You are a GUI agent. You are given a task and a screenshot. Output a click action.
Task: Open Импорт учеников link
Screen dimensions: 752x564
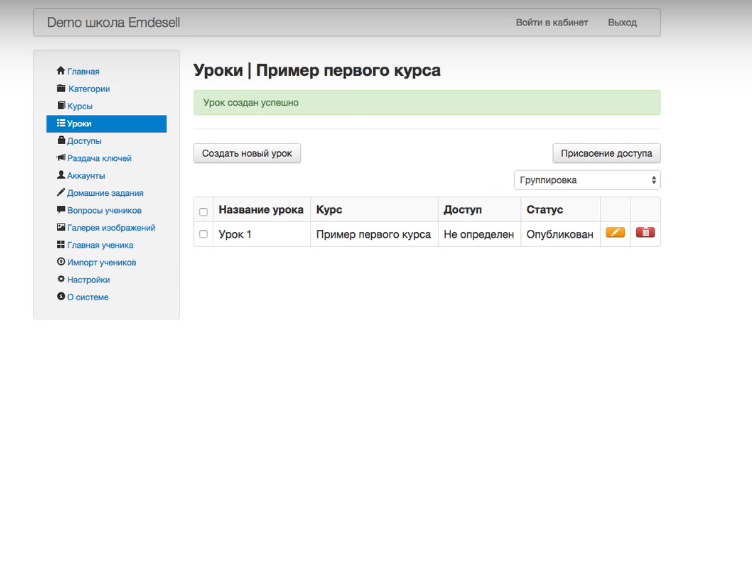coord(102,262)
